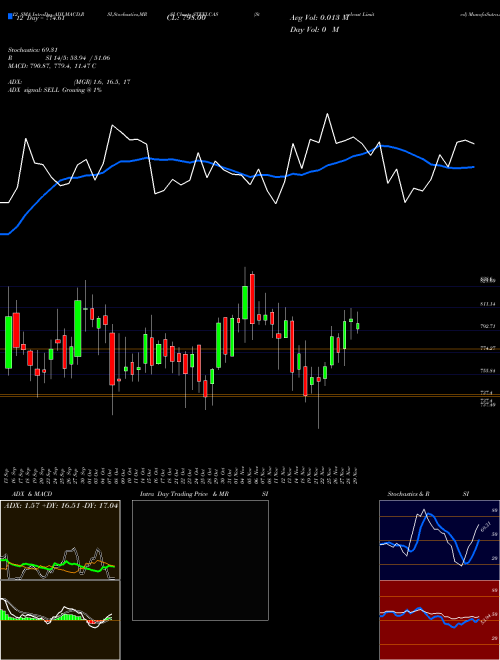Select the '12 Day = 774.61' SMA label
Screen dimensions: 500x660
pyautogui.click(x=40, y=18)
